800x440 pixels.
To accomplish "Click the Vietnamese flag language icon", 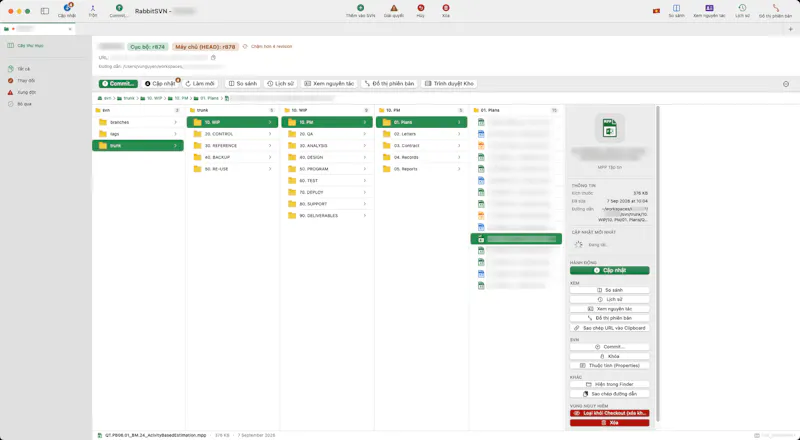I will 656,11.
